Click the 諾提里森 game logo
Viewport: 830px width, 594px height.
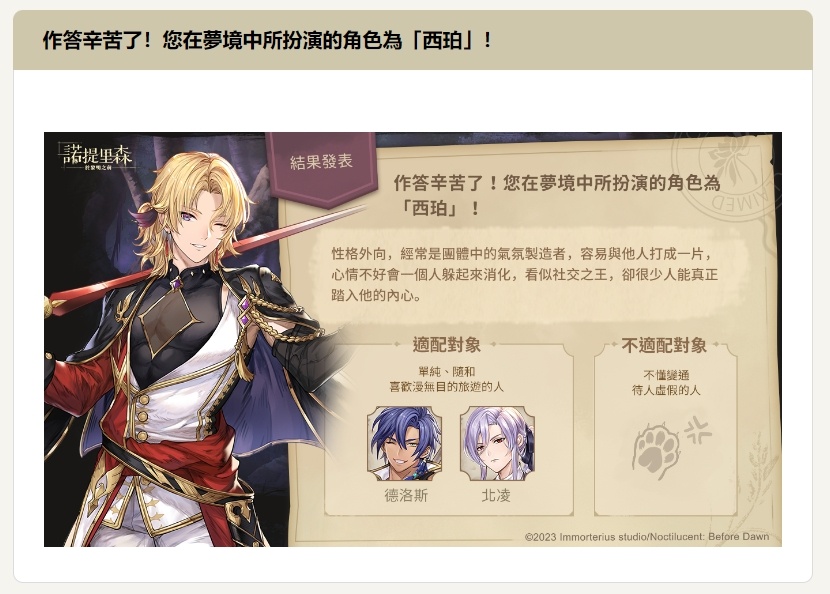click(96, 157)
